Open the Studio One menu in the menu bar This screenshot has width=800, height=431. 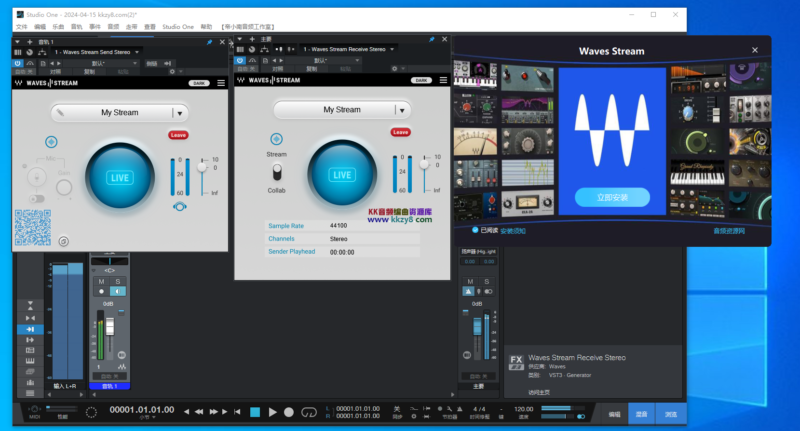tap(178, 27)
